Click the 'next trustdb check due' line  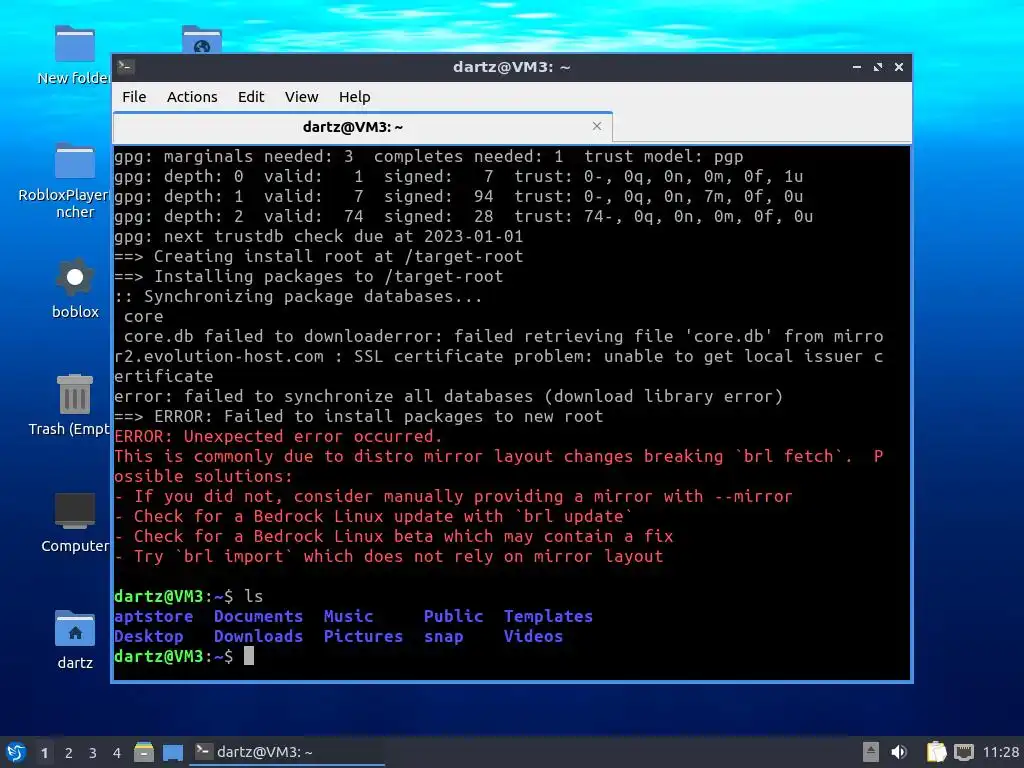319,236
